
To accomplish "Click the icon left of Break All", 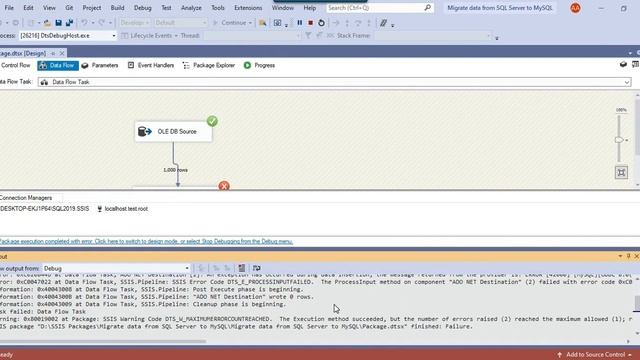I will 278,23.
